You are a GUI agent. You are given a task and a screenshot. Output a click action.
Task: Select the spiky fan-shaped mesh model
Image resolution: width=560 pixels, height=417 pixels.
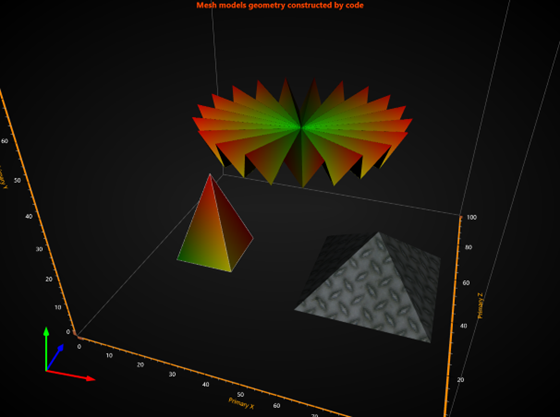[x=302, y=132]
